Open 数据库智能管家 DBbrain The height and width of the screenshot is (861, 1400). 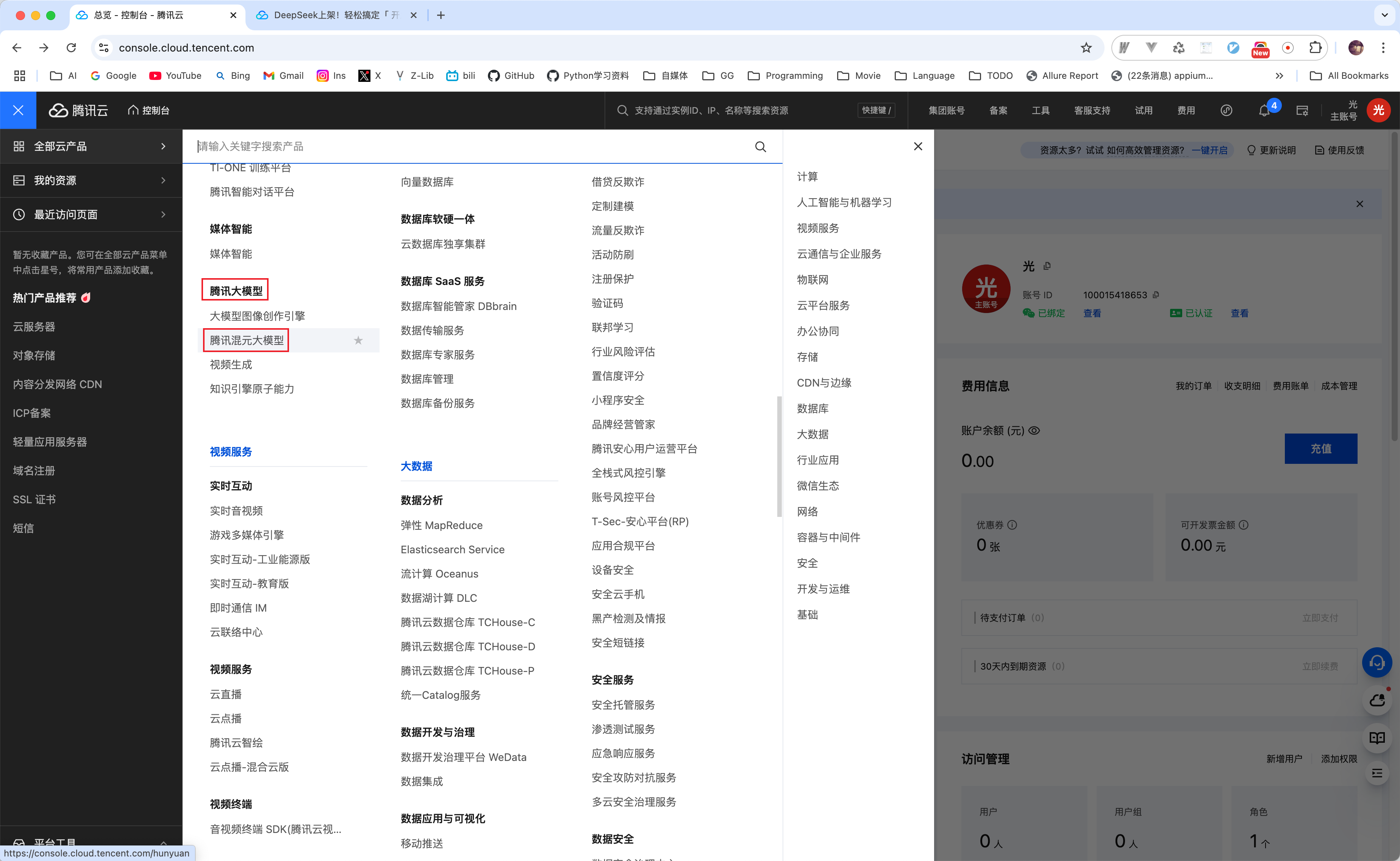click(x=459, y=306)
